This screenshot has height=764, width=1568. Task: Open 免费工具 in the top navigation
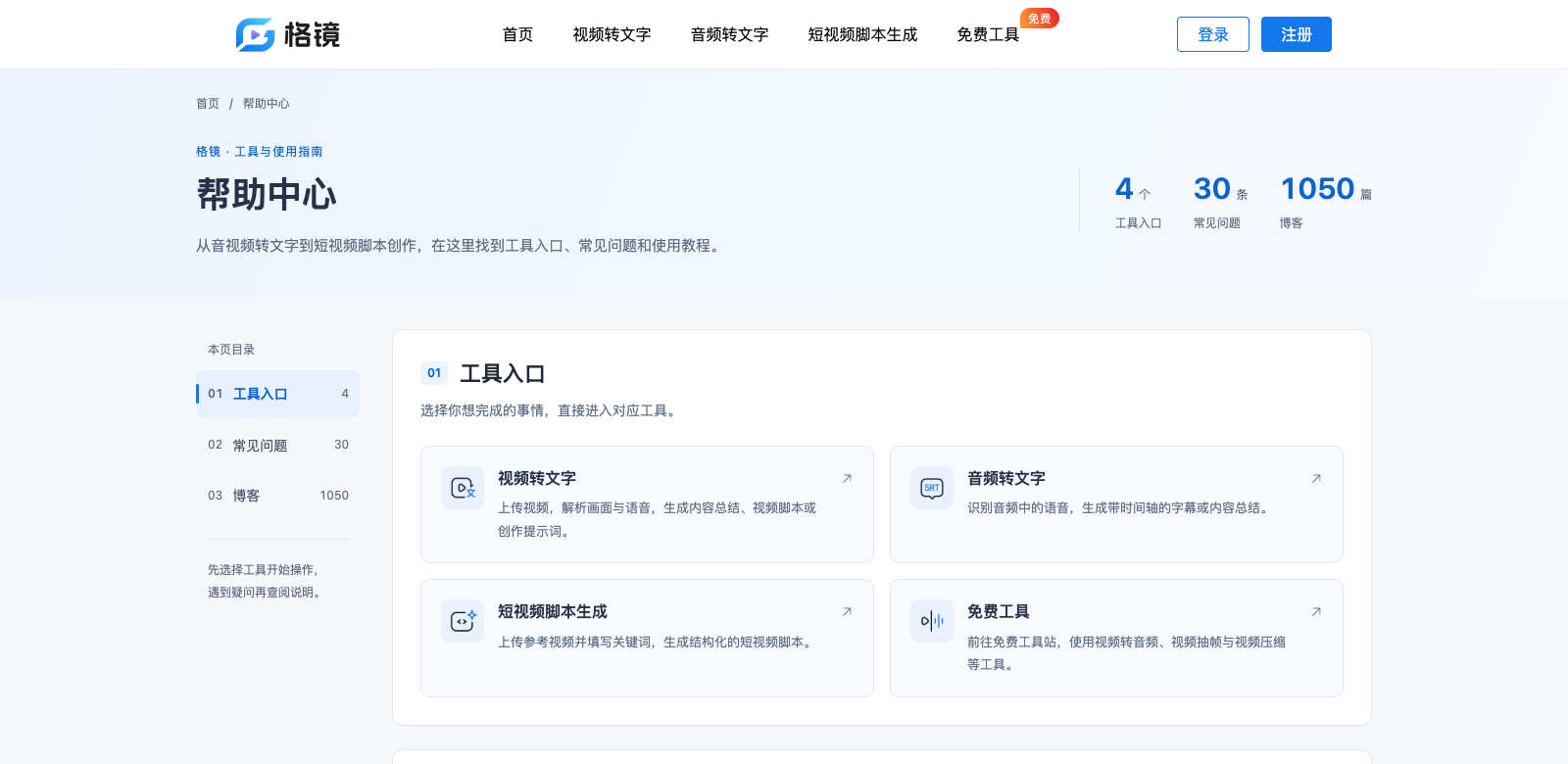tap(988, 34)
